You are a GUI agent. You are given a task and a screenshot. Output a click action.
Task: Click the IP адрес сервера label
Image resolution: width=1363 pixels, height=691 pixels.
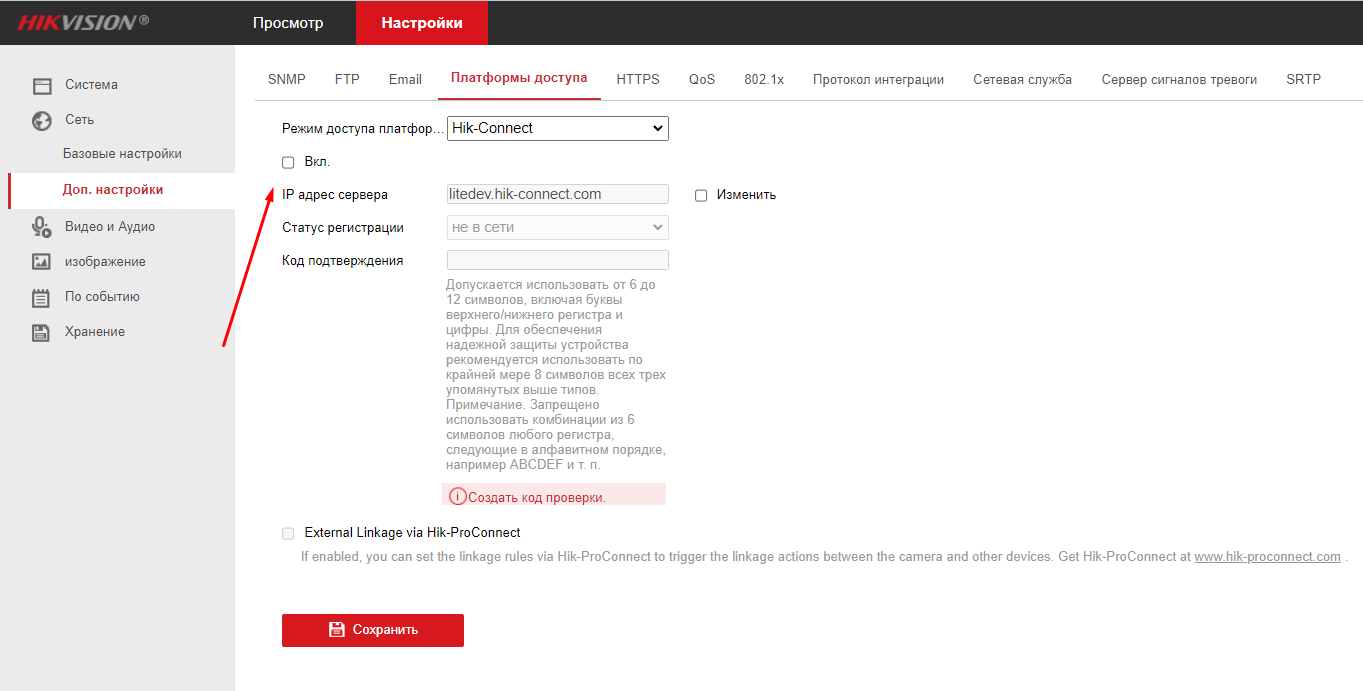coord(335,195)
